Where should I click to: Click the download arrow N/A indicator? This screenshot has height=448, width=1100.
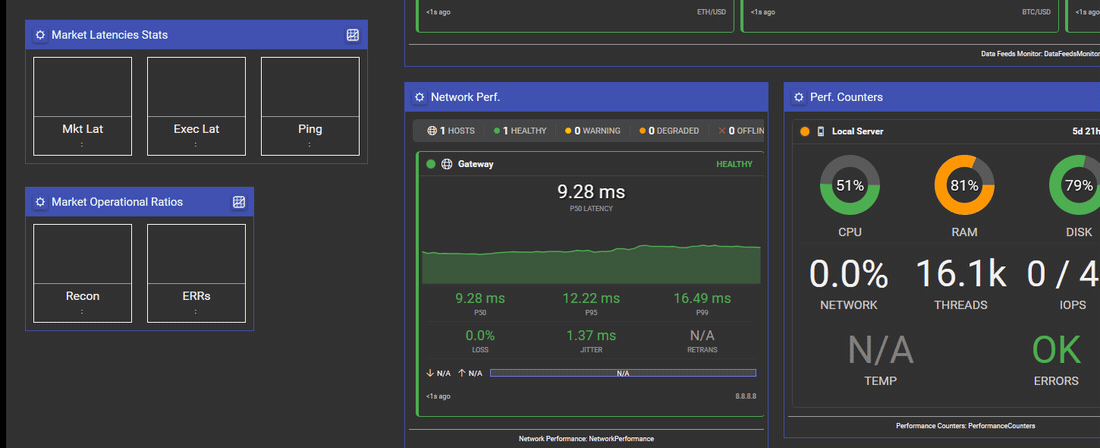(438, 373)
